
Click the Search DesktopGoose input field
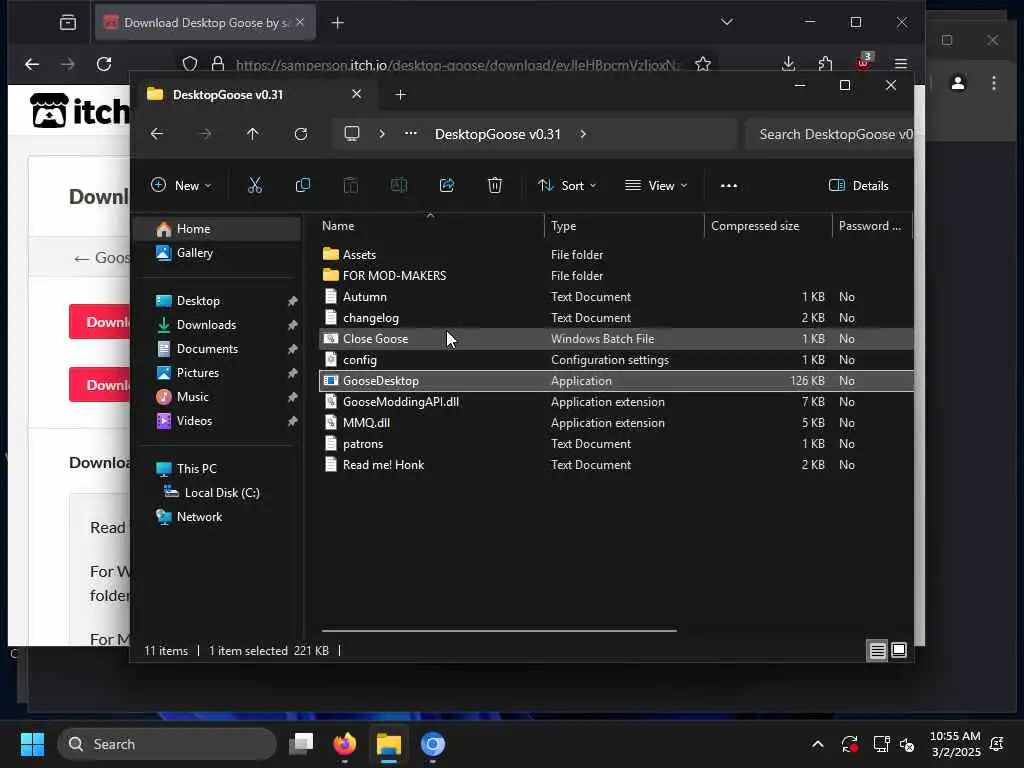(x=830, y=134)
